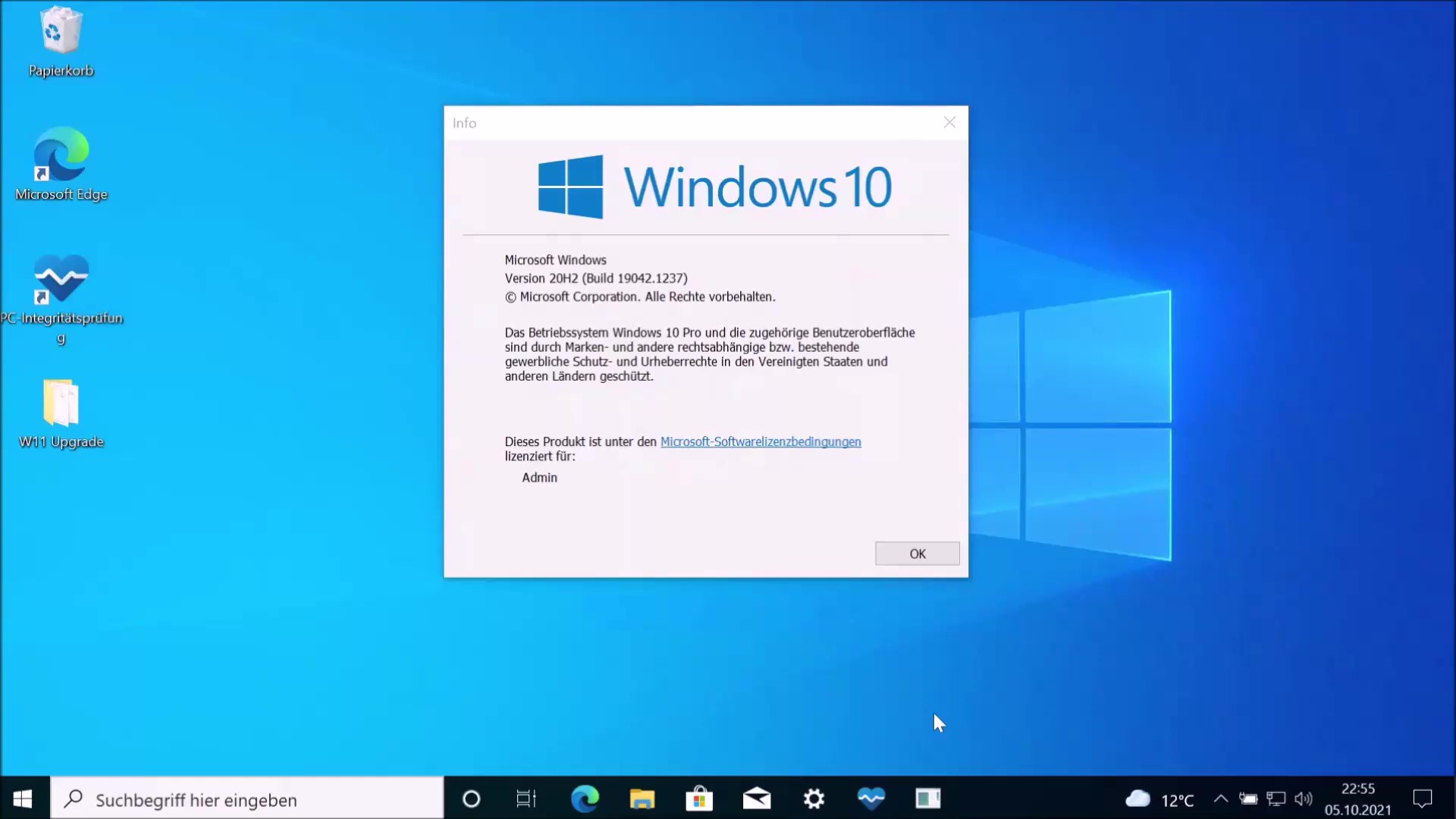Open the Windows Start menu
Screen dimensions: 1456x819
coord(23,799)
